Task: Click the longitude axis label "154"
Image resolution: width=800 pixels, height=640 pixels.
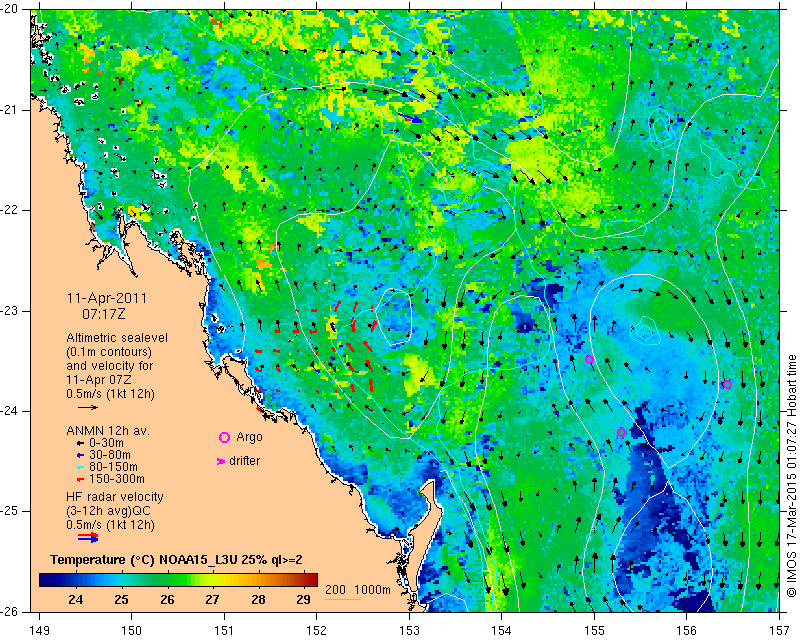Action: pyautogui.click(x=502, y=631)
